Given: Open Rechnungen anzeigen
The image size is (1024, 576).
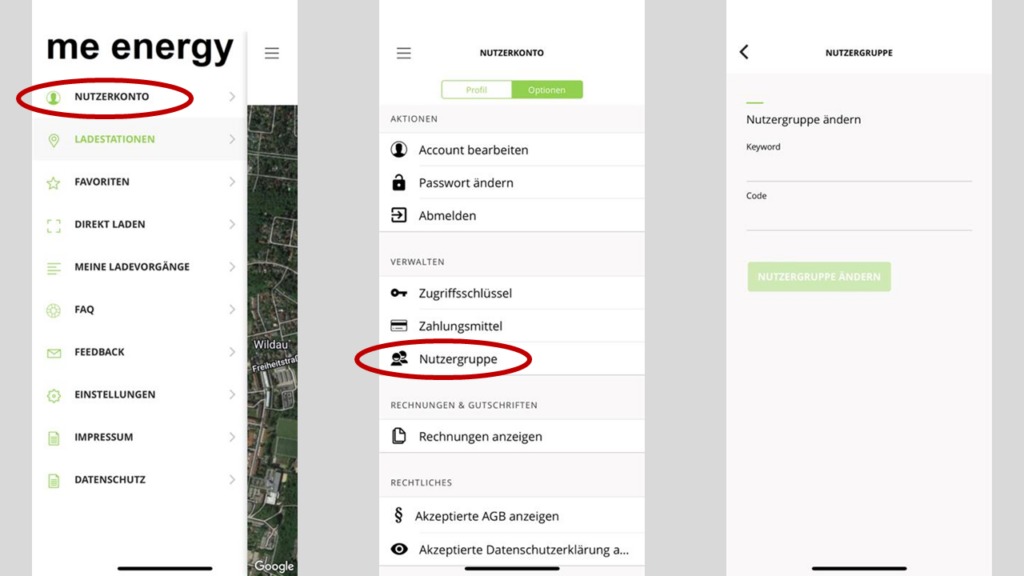Looking at the screenshot, I should pyautogui.click(x=480, y=437).
